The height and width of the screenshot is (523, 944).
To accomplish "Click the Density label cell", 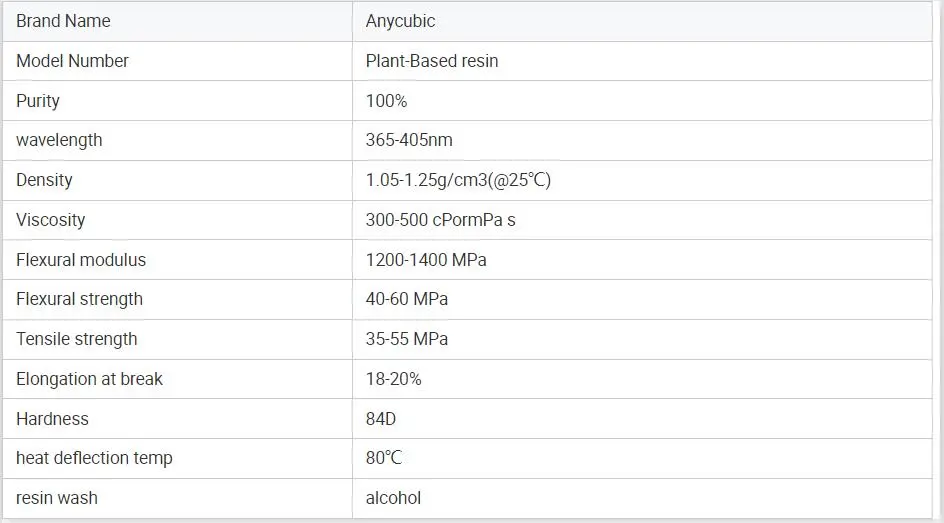I will point(44,180).
